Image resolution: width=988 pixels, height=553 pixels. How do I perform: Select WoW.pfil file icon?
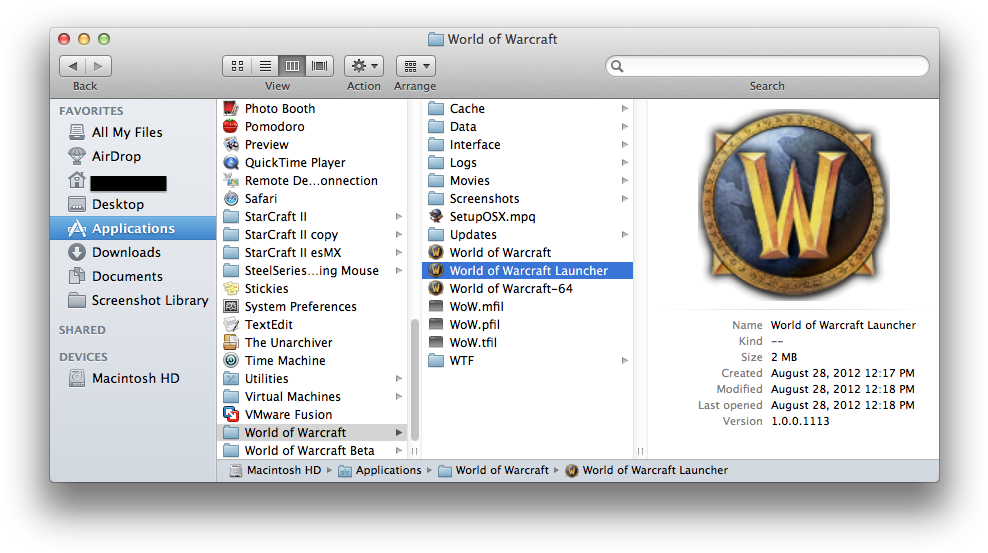(436, 324)
